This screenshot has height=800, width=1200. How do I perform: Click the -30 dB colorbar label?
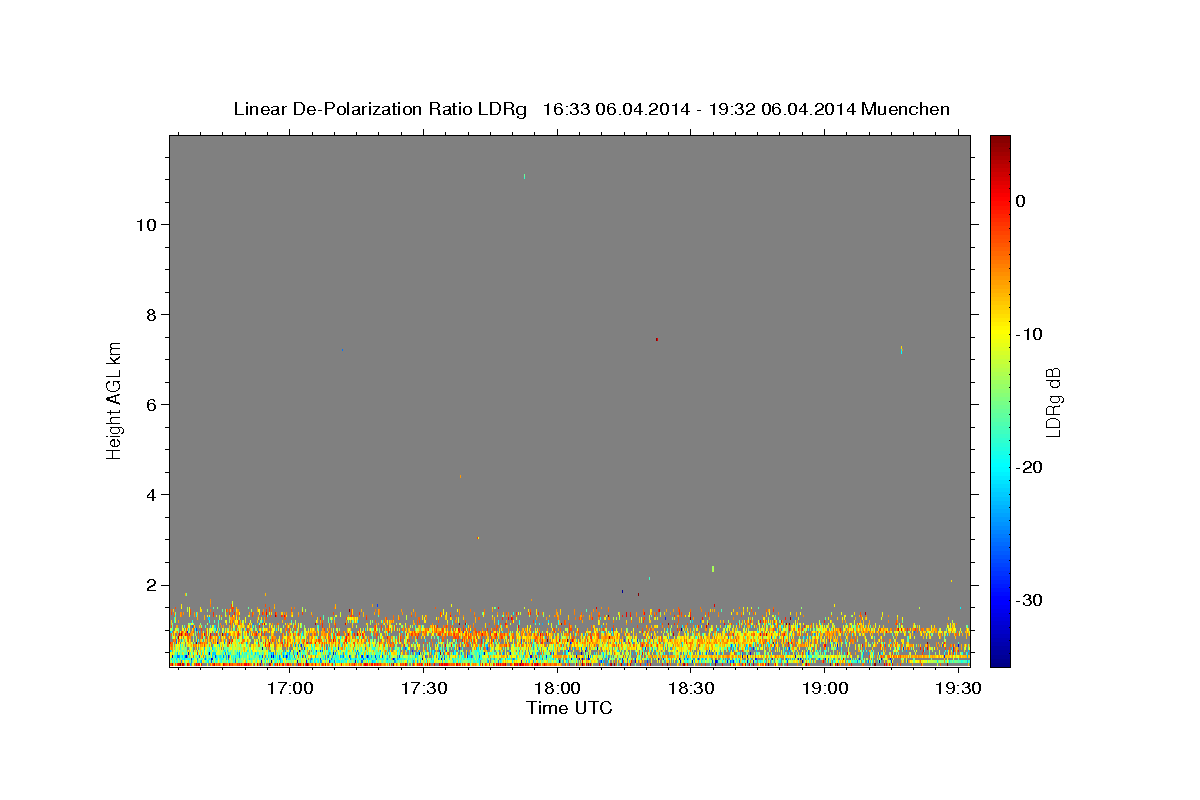1030,600
